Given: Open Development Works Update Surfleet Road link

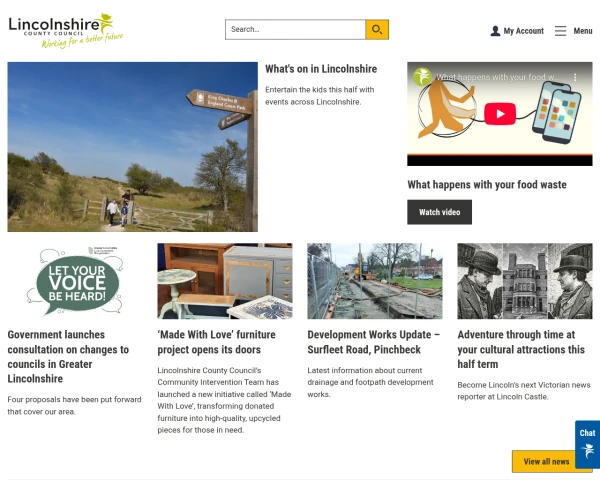Looking at the screenshot, I should coord(373,342).
